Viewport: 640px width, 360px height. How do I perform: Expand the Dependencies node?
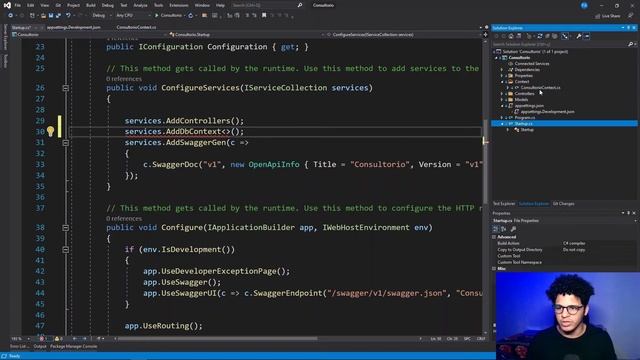click(x=502, y=70)
